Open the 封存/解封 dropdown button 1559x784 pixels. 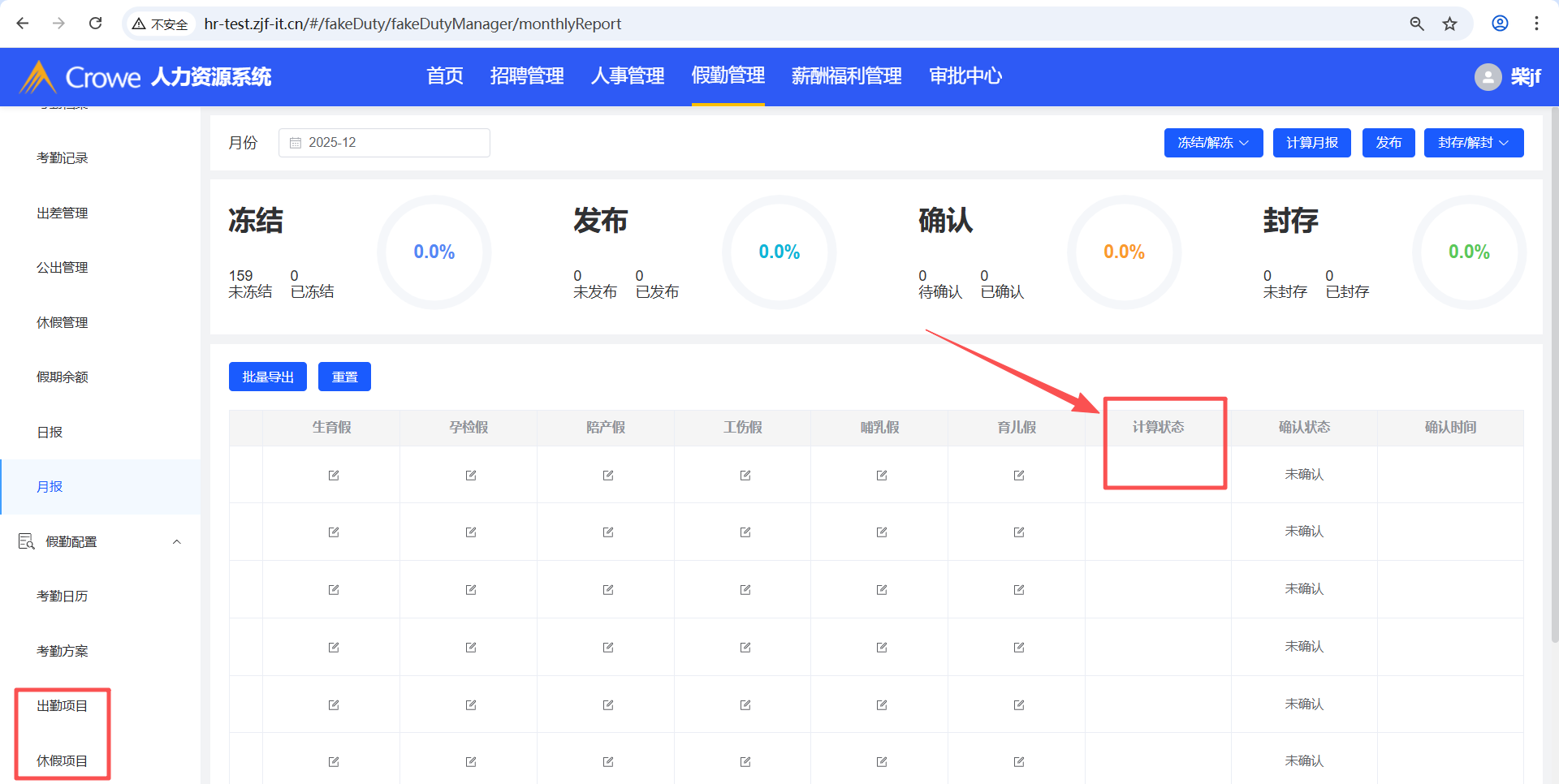[1473, 143]
